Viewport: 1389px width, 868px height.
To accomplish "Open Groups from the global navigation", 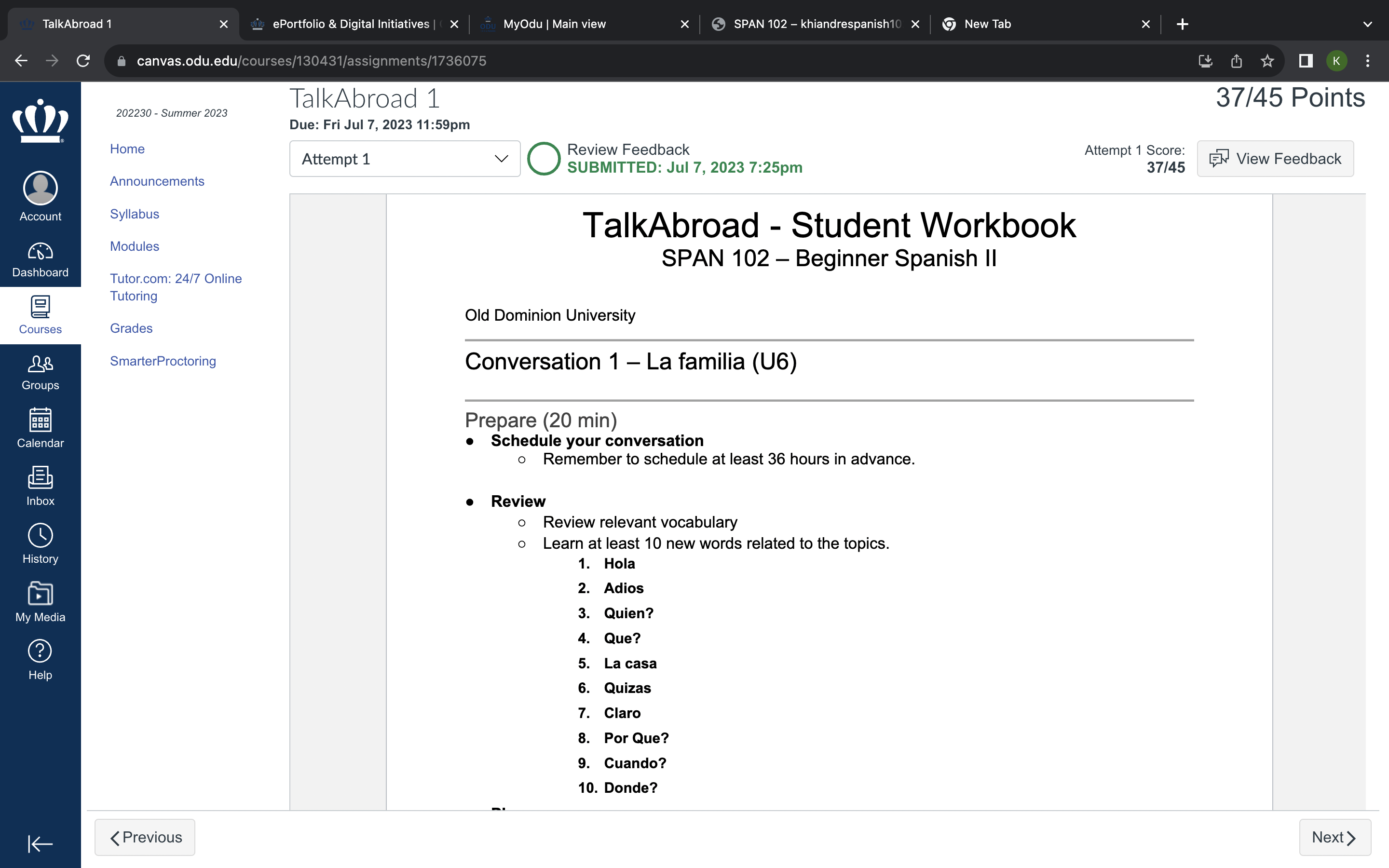I will coord(40,373).
